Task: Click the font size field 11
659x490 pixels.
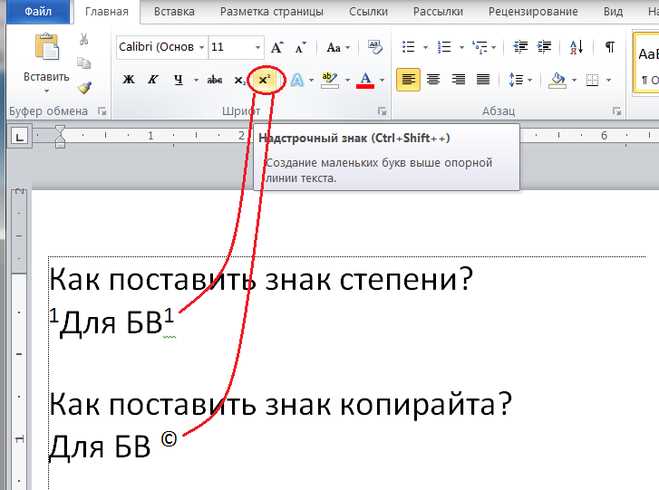Action: (x=230, y=47)
